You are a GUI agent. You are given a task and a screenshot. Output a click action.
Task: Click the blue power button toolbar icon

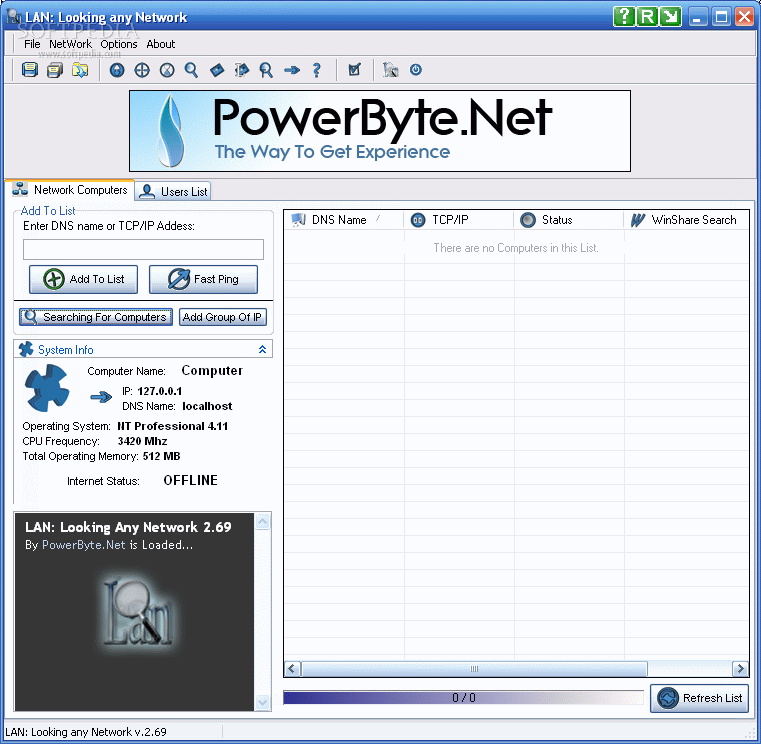coord(416,69)
